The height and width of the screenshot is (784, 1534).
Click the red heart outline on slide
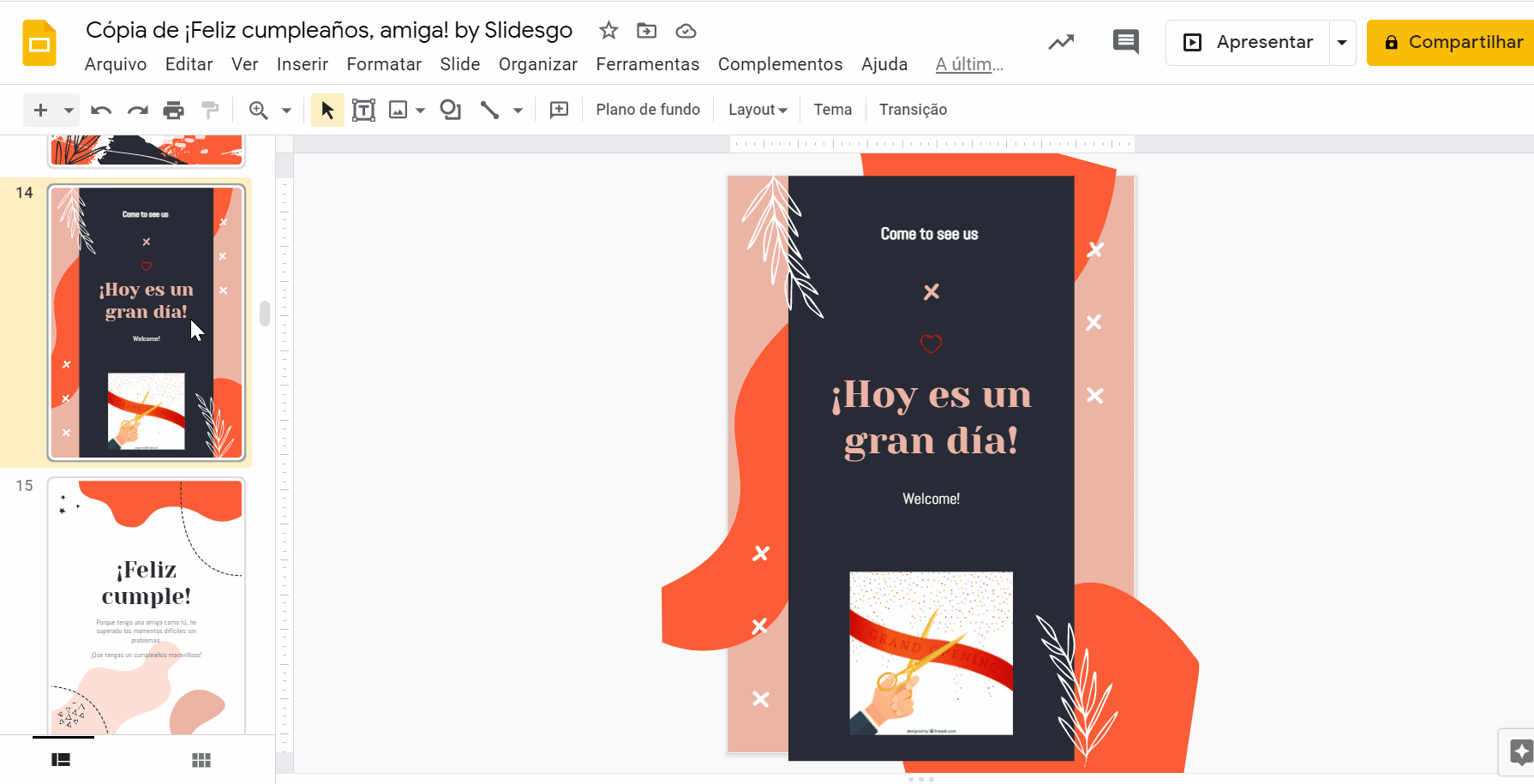[932, 344]
